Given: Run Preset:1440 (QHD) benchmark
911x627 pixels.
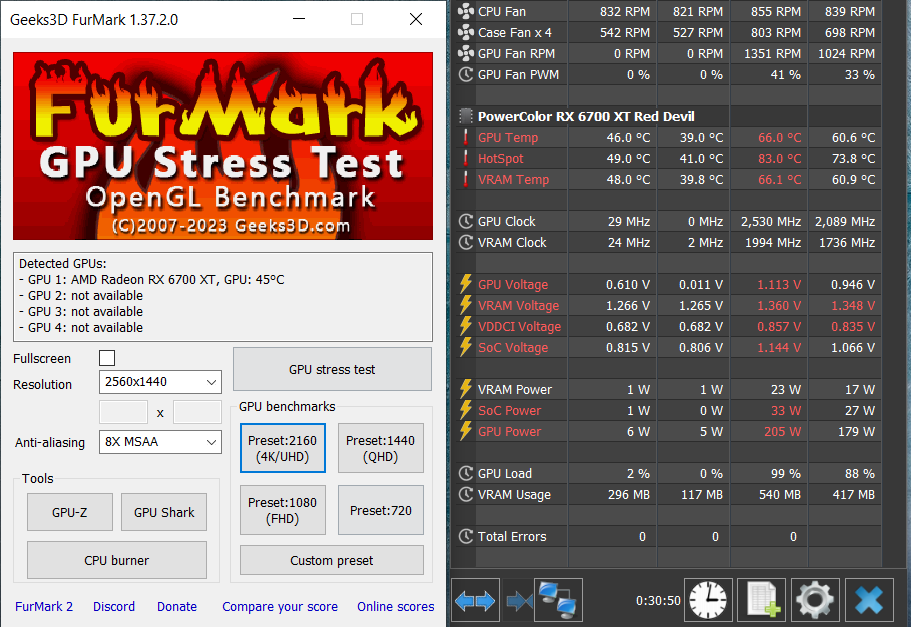Looking at the screenshot, I should [x=381, y=448].
